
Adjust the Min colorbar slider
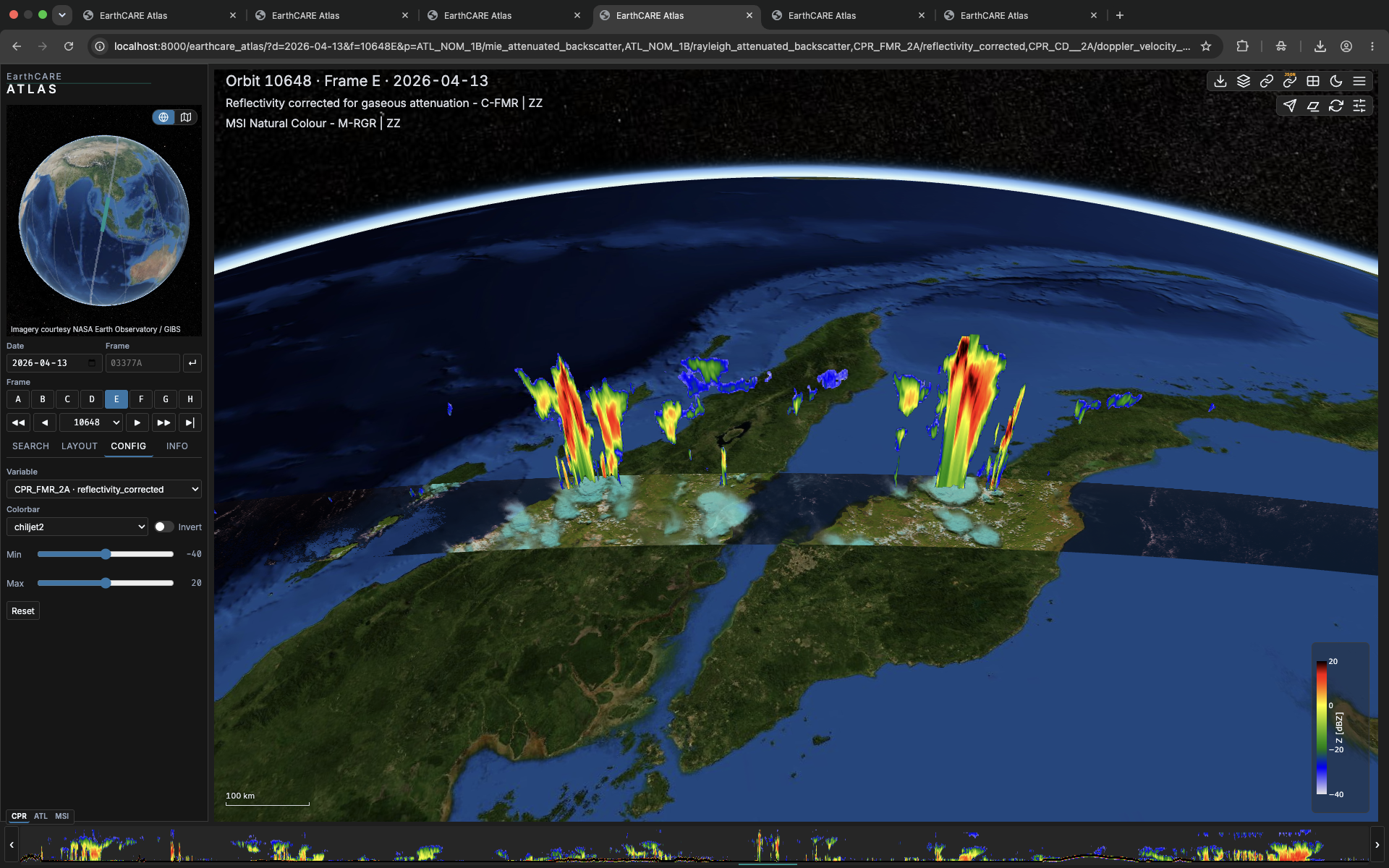[x=106, y=554]
